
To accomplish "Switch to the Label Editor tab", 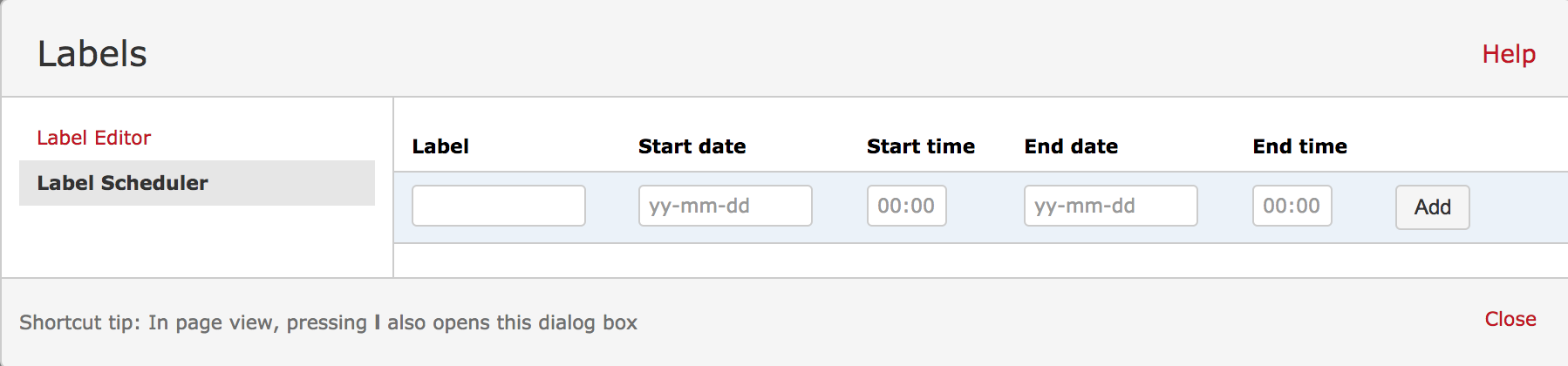I will pyautogui.click(x=94, y=138).
